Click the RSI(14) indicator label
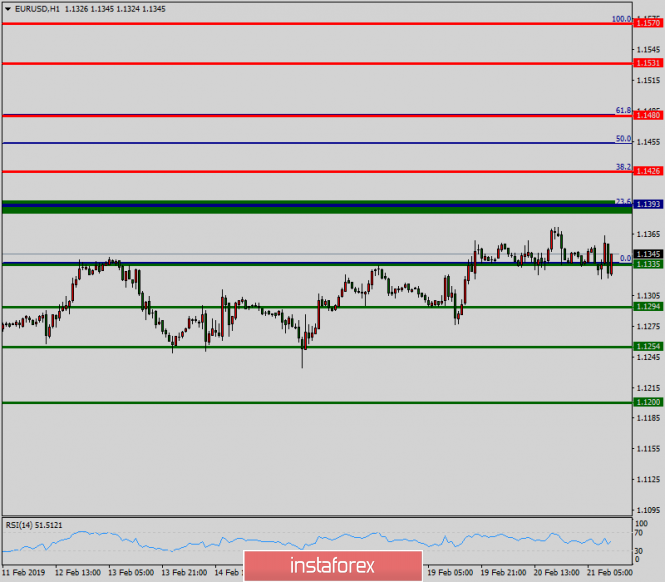 coord(34,524)
